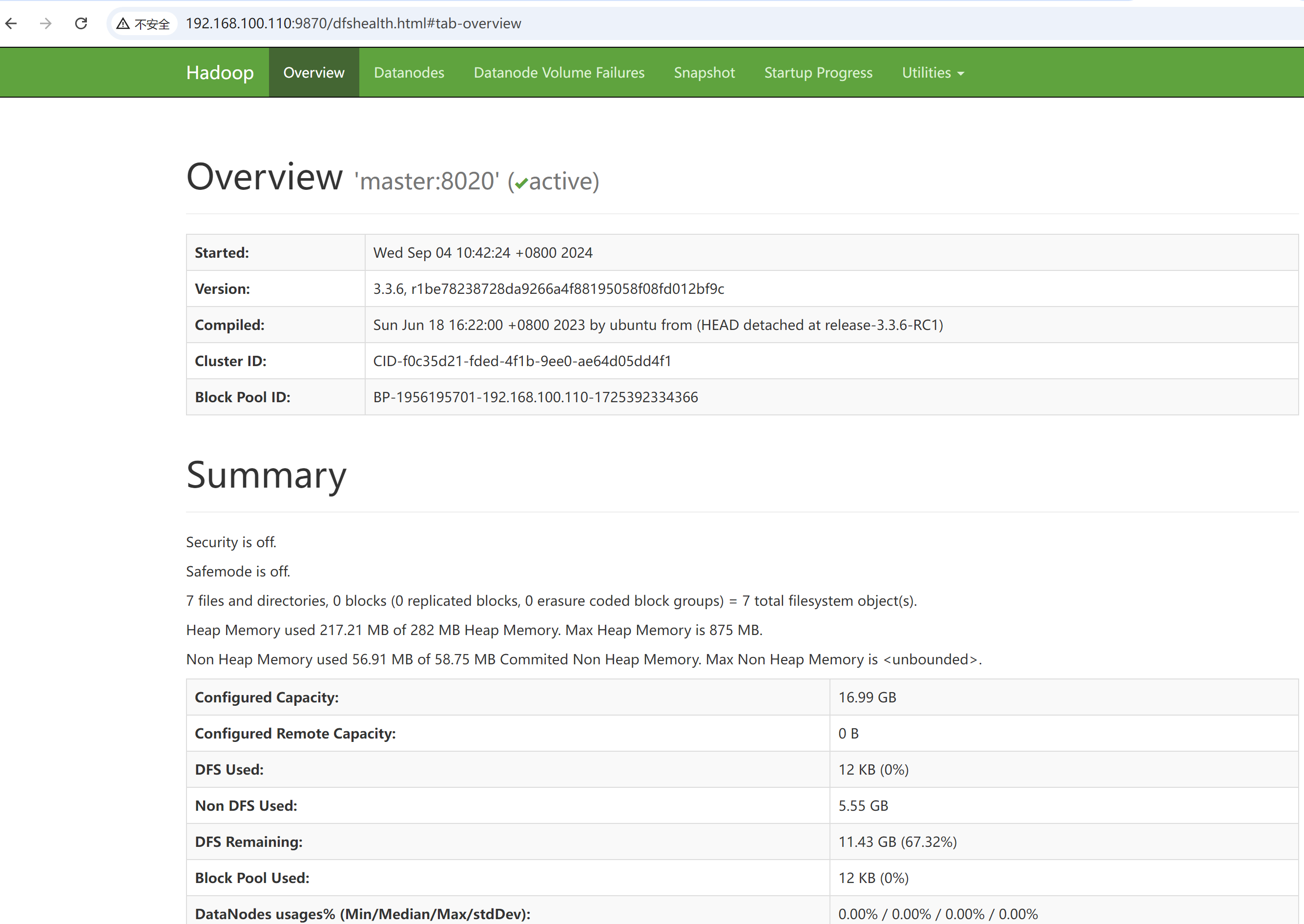The width and height of the screenshot is (1304, 924).
Task: View the Startup Progress tab
Action: coord(818,73)
